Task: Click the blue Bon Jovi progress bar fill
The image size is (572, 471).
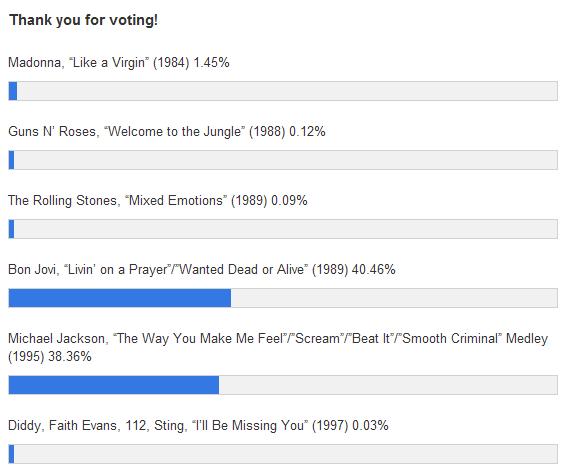Action: 120,298
